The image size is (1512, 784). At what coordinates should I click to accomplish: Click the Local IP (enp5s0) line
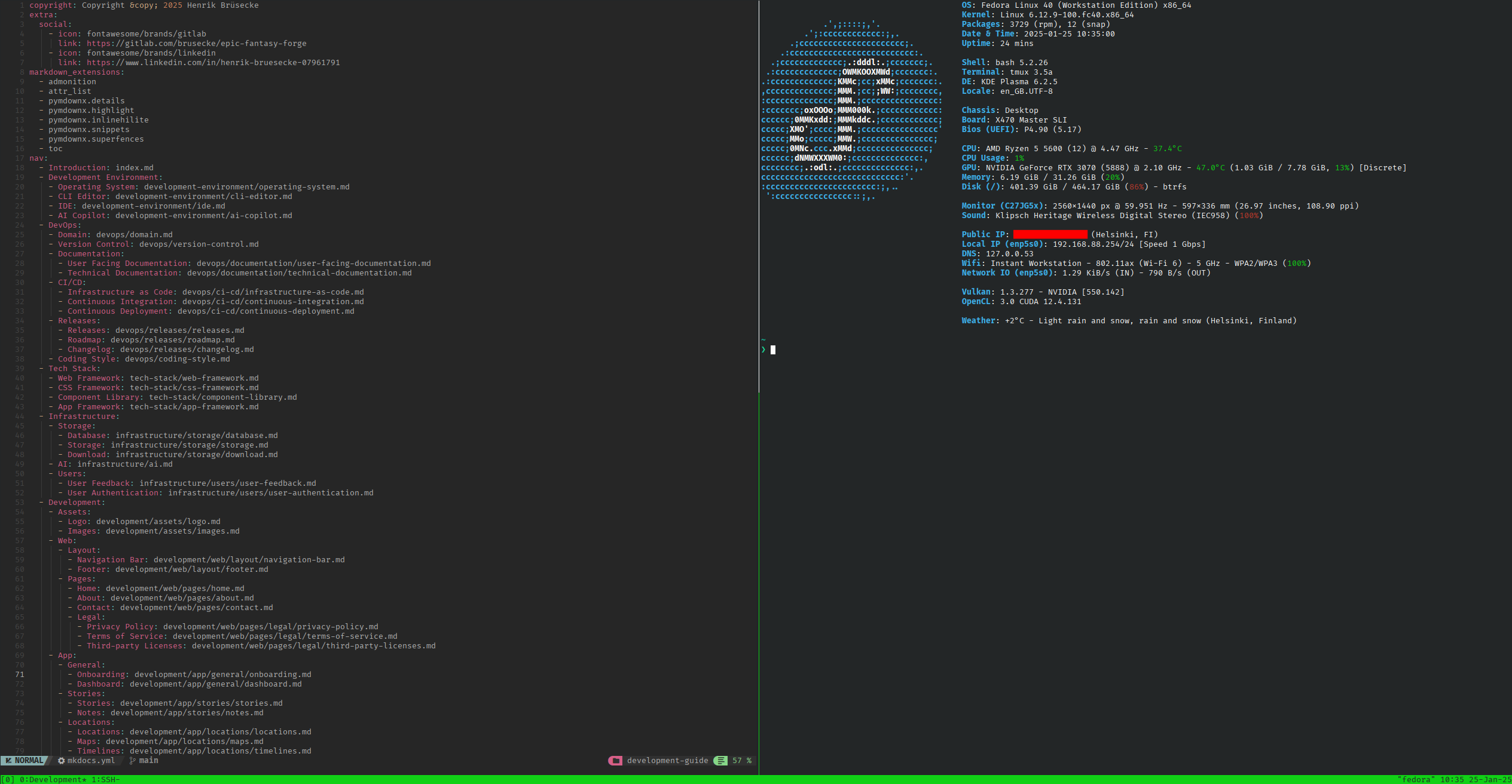1083,244
